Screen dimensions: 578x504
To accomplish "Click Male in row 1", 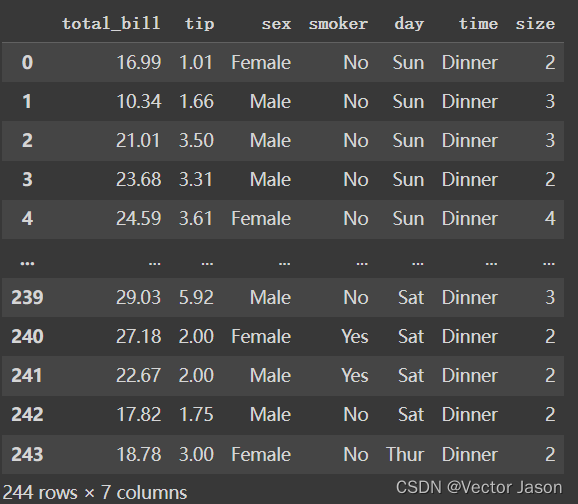I will click(x=270, y=101).
